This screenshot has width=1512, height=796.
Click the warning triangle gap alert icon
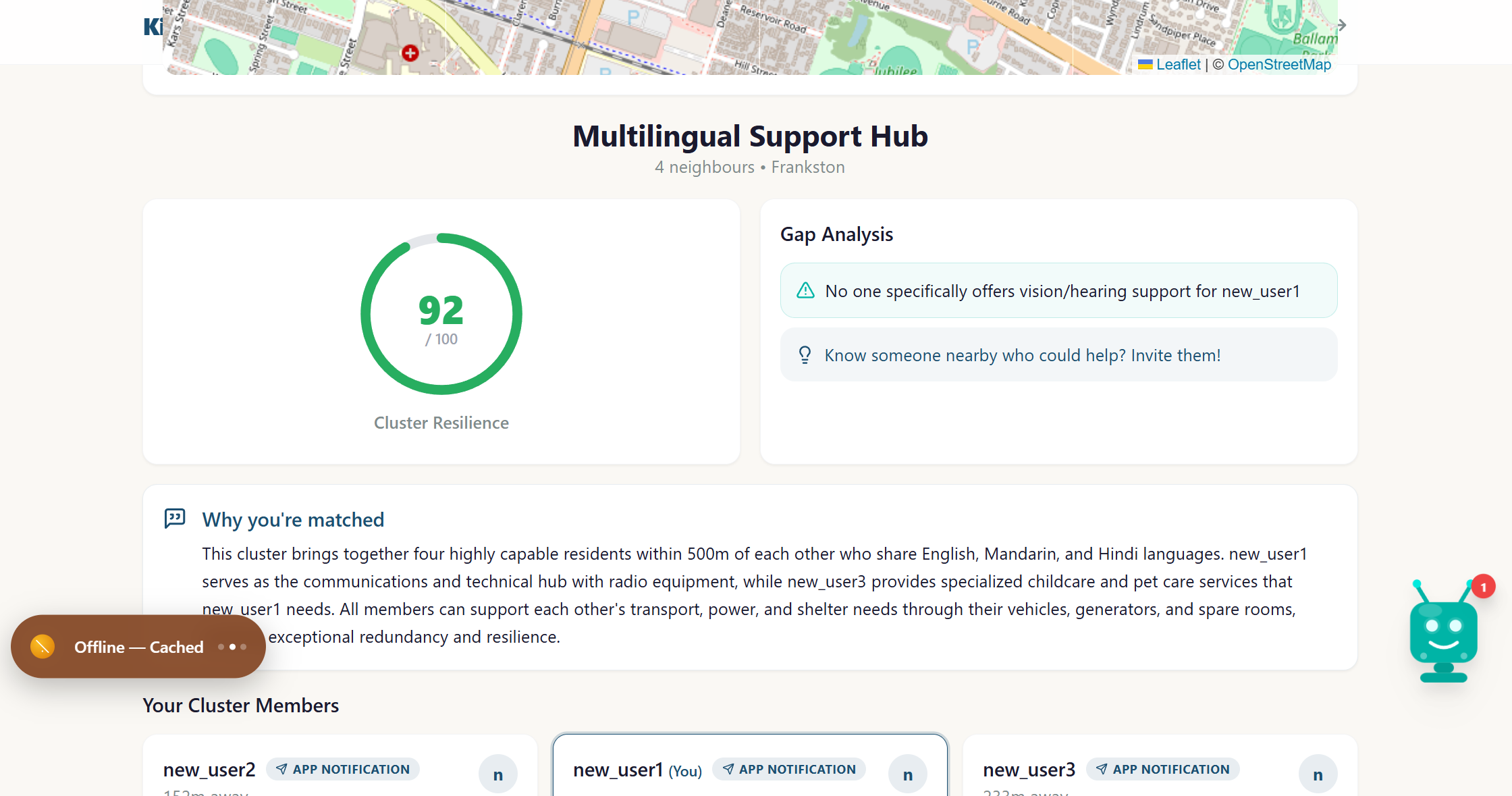(x=805, y=291)
